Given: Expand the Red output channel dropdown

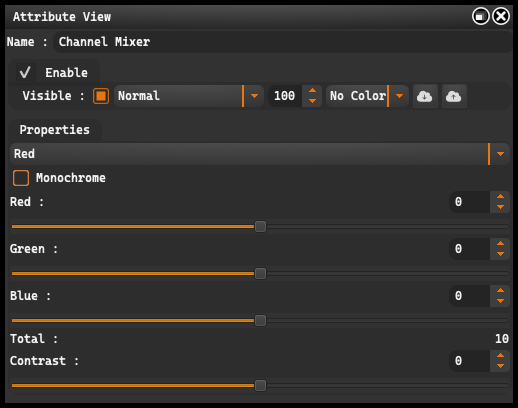Looking at the screenshot, I should [x=260, y=154].
